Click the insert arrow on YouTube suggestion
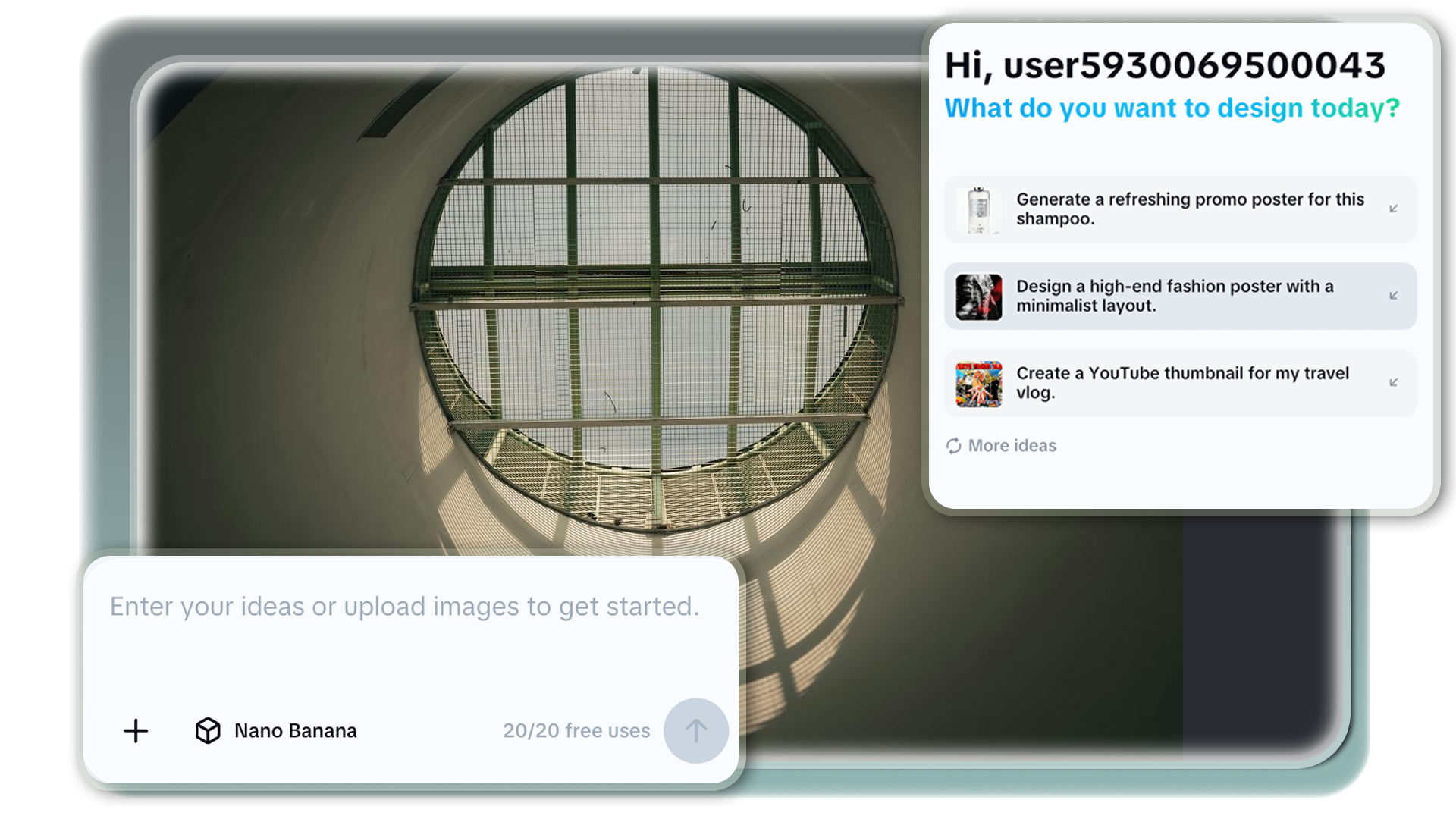This screenshot has height=819, width=1456. pos(1393,383)
